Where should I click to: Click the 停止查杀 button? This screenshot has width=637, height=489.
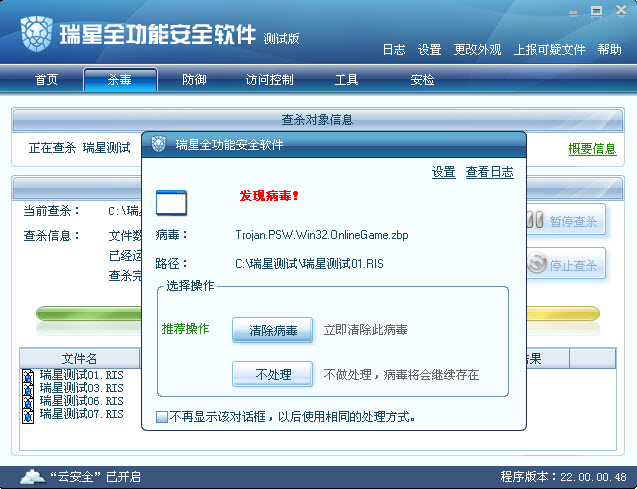[x=566, y=265]
